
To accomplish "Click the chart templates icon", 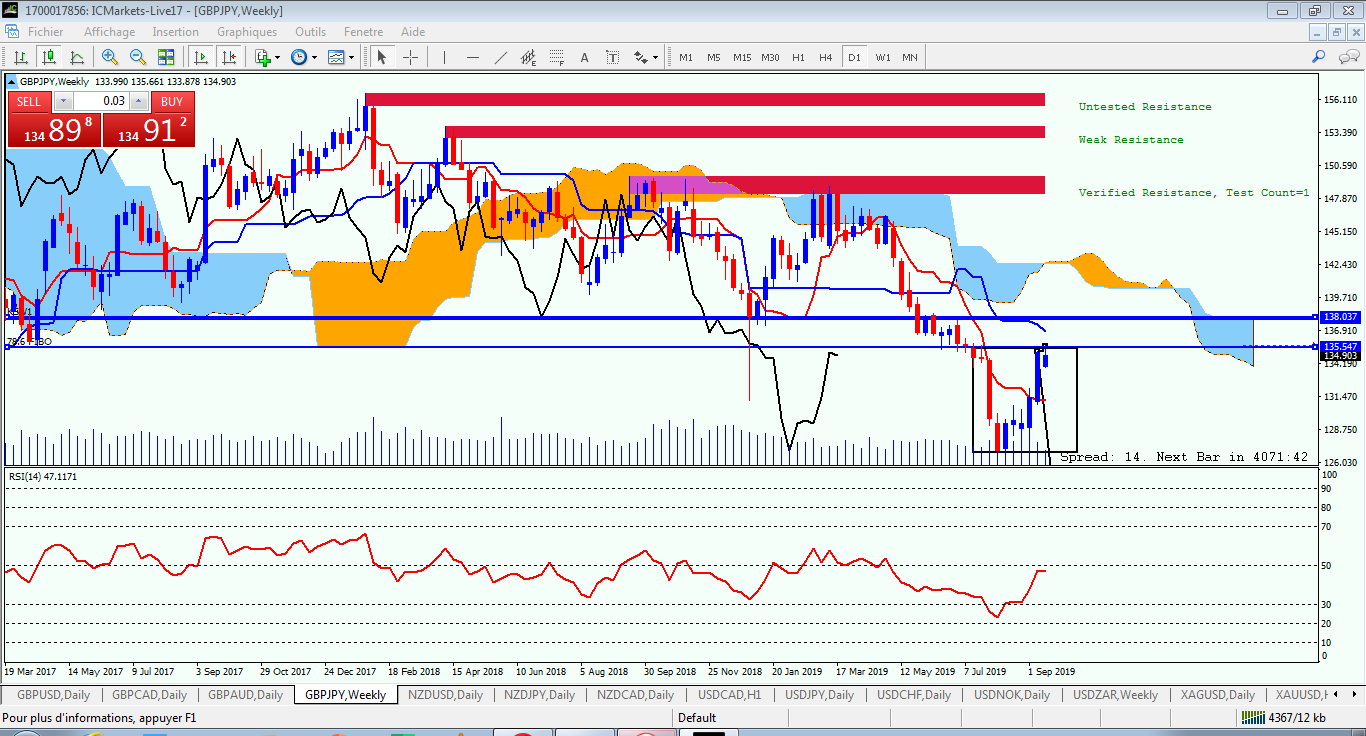I will pos(336,57).
